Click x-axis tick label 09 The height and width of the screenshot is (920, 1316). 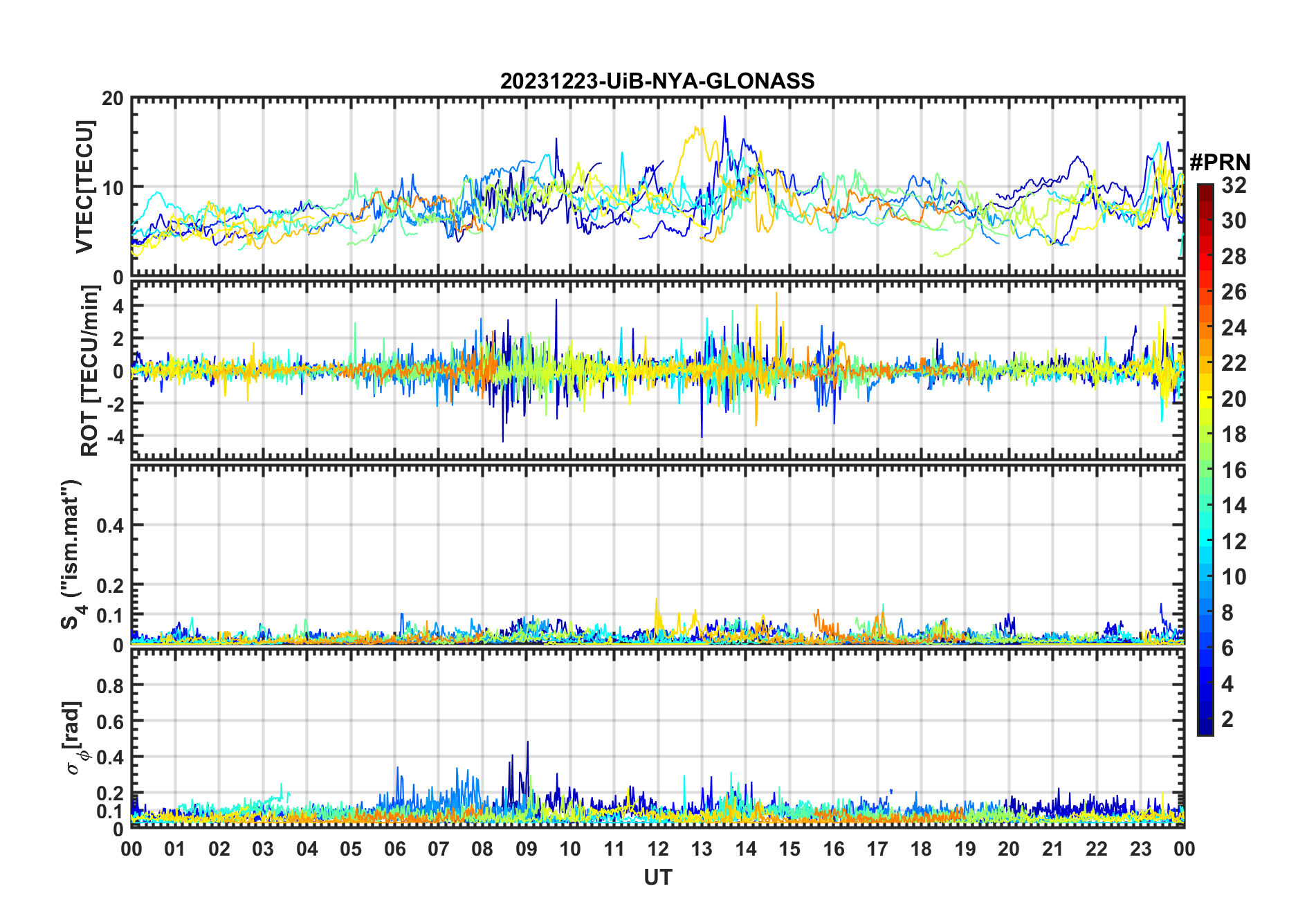[x=526, y=849]
